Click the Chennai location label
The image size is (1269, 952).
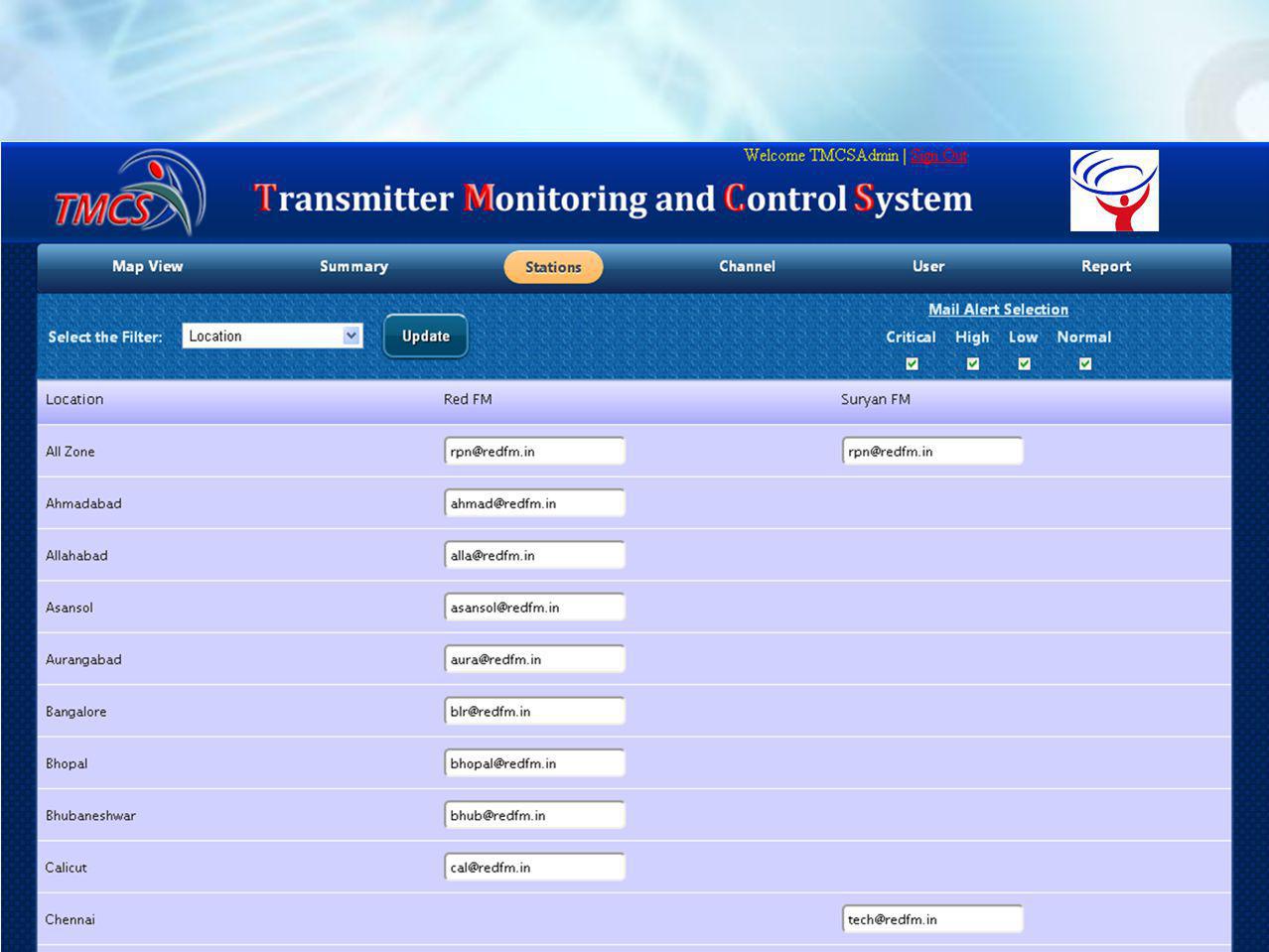(70, 919)
